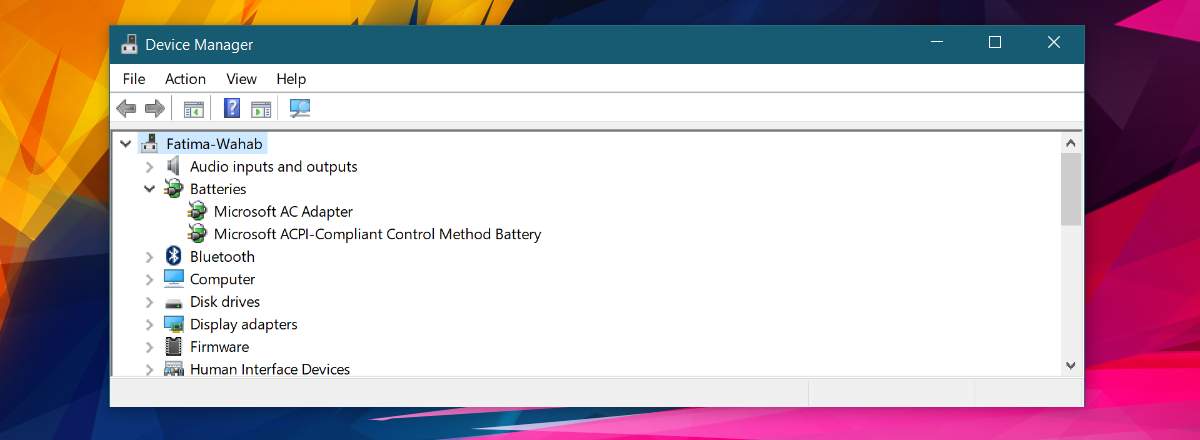This screenshot has height=440, width=1200.
Task: Select the "Batteries" label
Action: point(218,189)
